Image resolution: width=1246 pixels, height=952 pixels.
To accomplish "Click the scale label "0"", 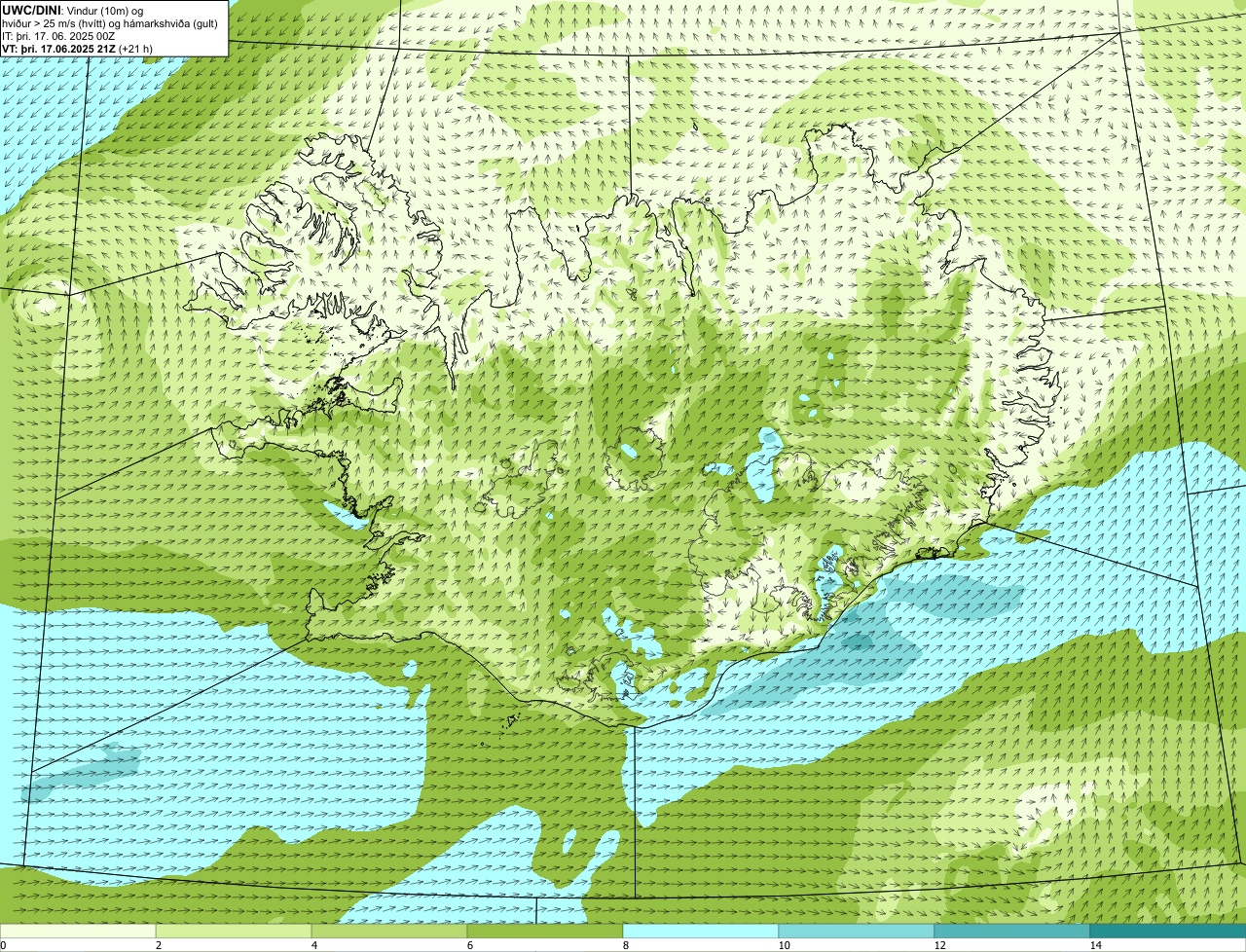I will [x=3, y=945].
